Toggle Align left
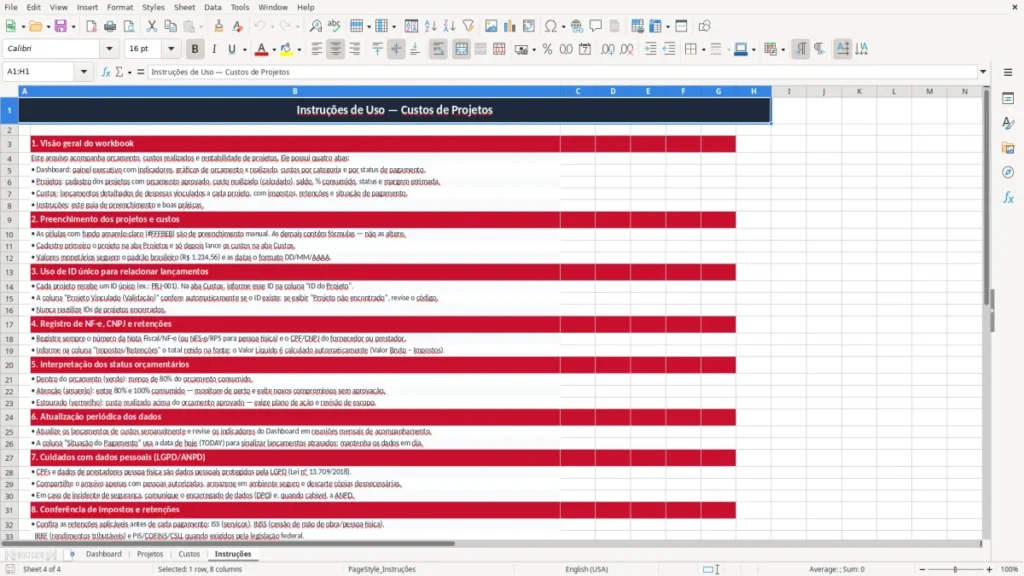Screen dimensions: 1024x576 pos(317,49)
